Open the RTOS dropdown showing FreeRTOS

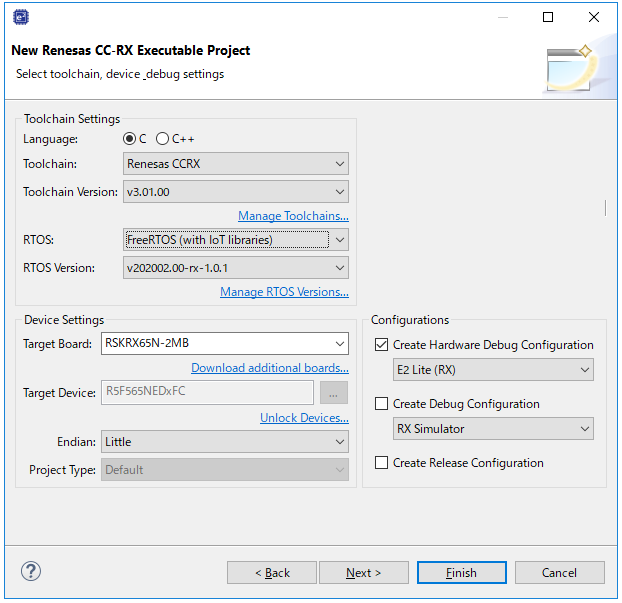click(236, 240)
